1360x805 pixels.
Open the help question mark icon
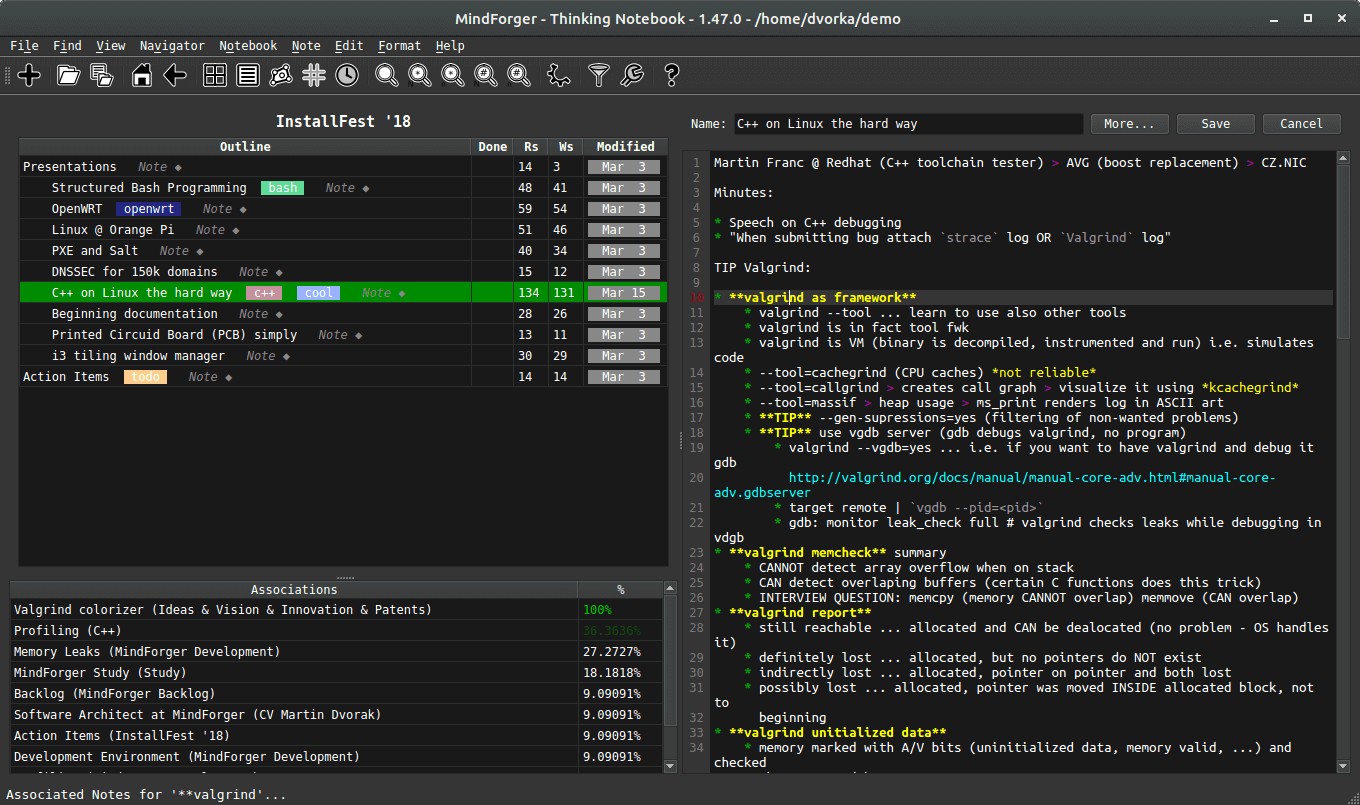click(x=671, y=75)
